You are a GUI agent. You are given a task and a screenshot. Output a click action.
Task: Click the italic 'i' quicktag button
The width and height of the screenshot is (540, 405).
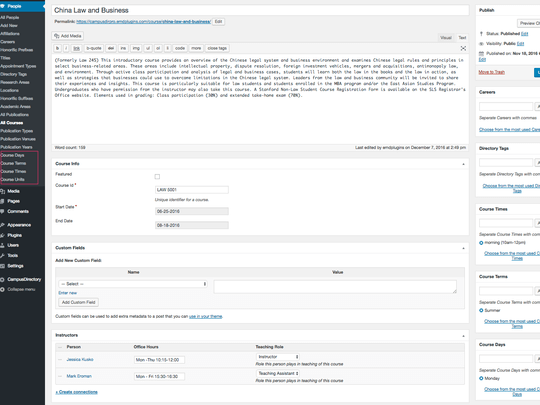tap(66, 48)
